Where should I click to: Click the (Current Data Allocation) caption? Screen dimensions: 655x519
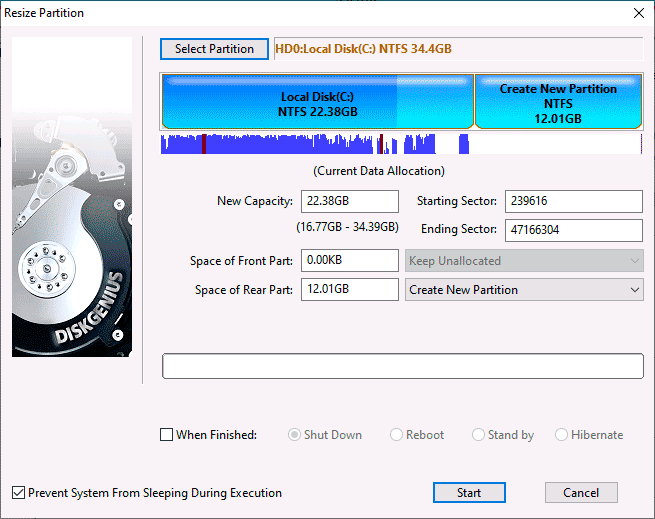pyautogui.click(x=379, y=171)
